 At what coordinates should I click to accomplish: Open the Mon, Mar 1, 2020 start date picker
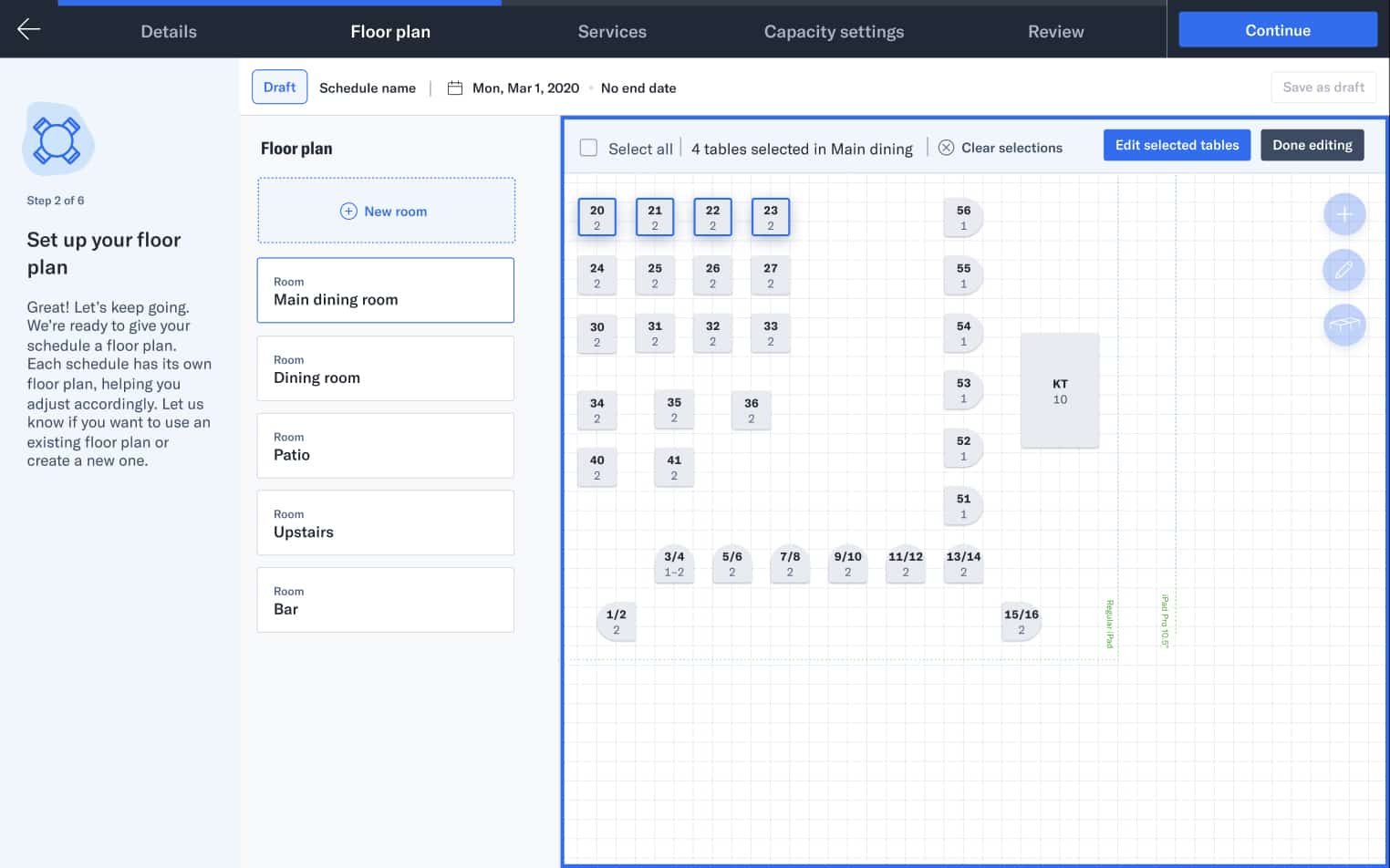(x=525, y=88)
